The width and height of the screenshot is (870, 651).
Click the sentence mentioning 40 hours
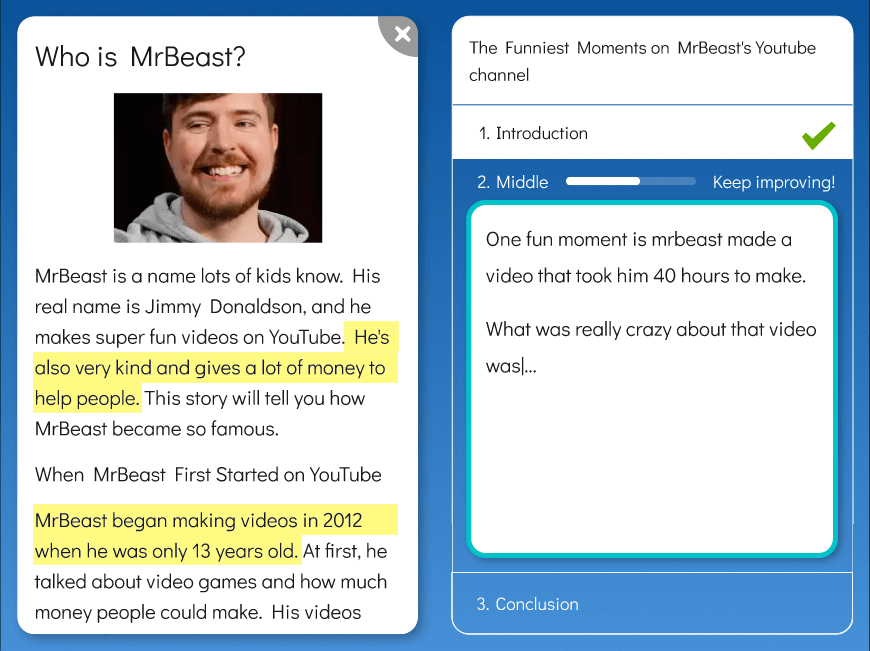649,258
